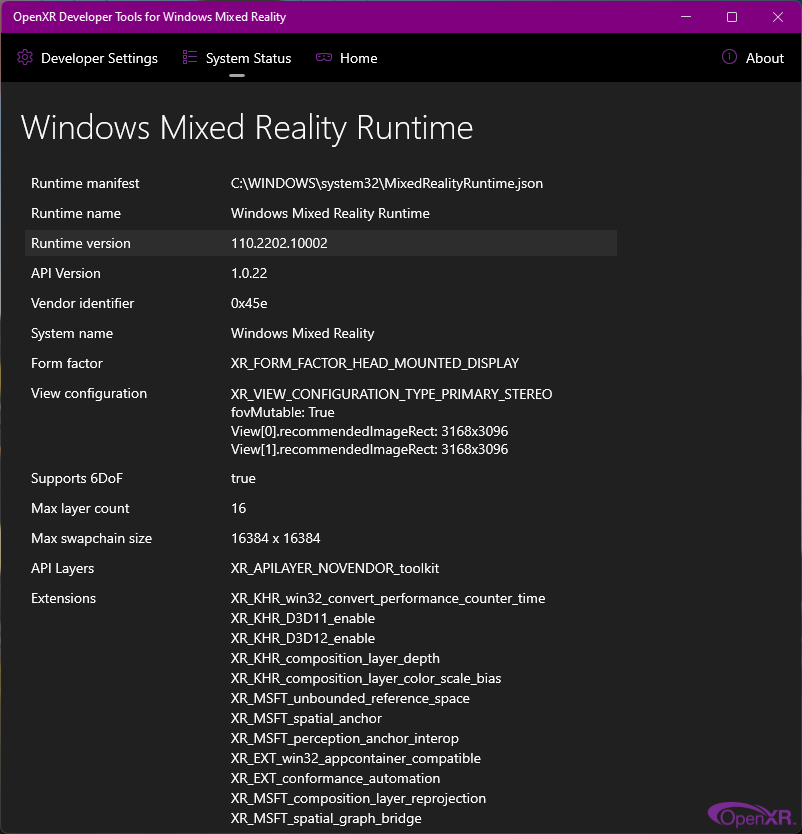Select XR_EXT_conformance_automation extension
Screen dimensions: 802x834
point(336,779)
